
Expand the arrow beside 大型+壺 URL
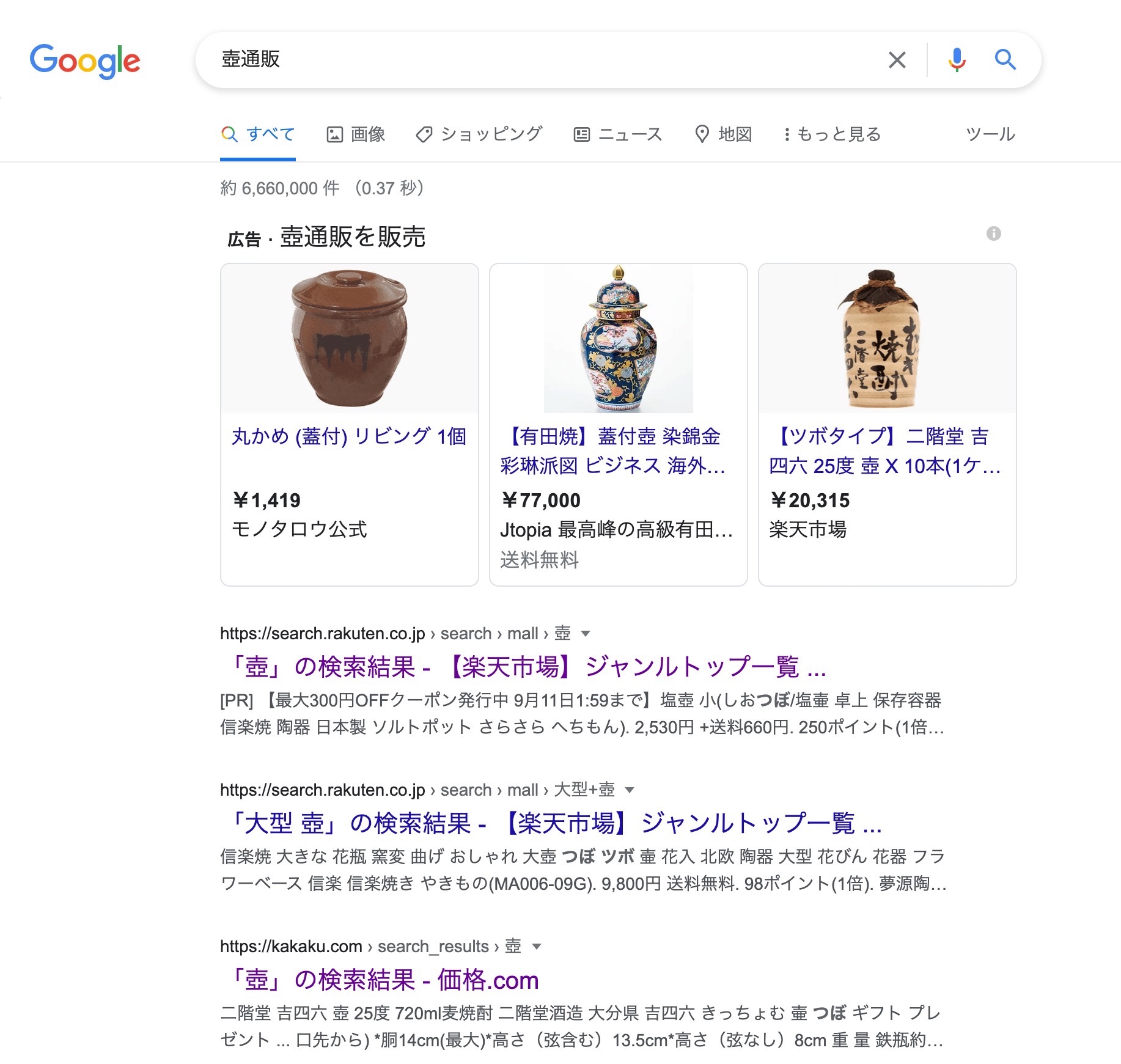[x=630, y=790]
